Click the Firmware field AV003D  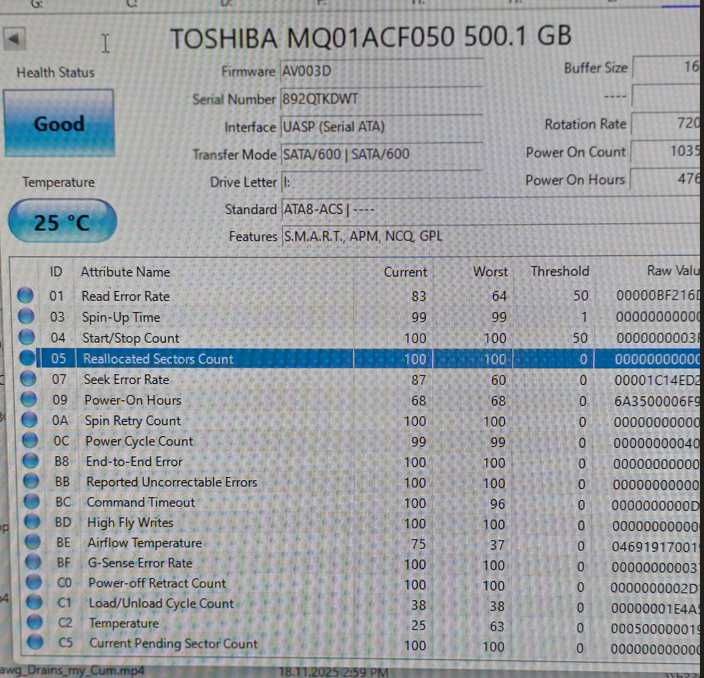coord(382,71)
